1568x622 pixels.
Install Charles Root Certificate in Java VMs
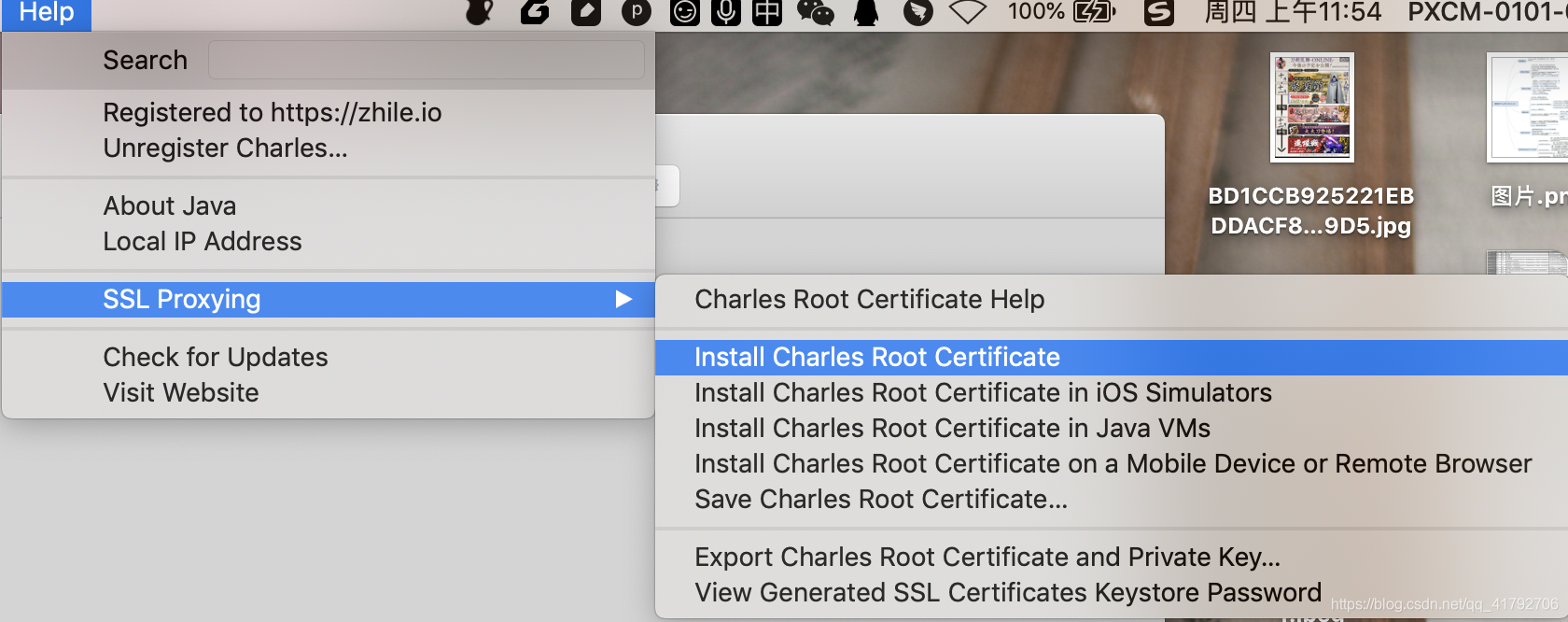[952, 428]
